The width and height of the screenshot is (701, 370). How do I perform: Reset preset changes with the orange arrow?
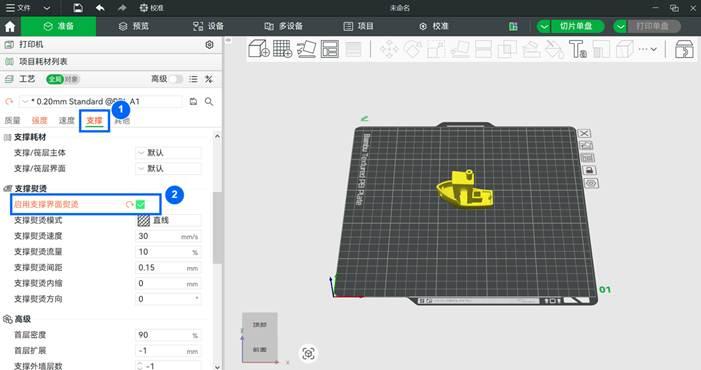[x=9, y=102]
